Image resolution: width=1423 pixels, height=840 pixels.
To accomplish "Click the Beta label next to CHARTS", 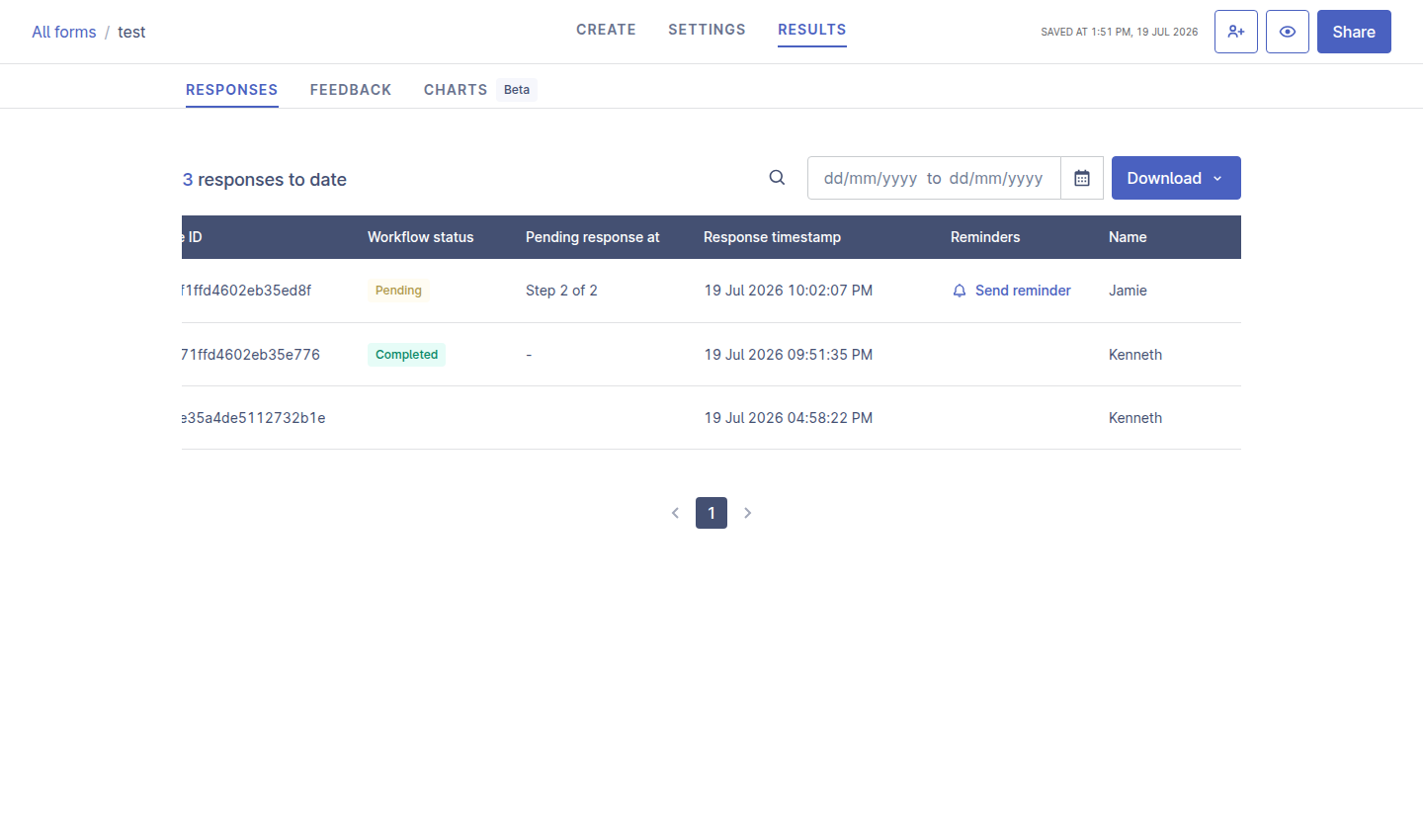I will (517, 90).
